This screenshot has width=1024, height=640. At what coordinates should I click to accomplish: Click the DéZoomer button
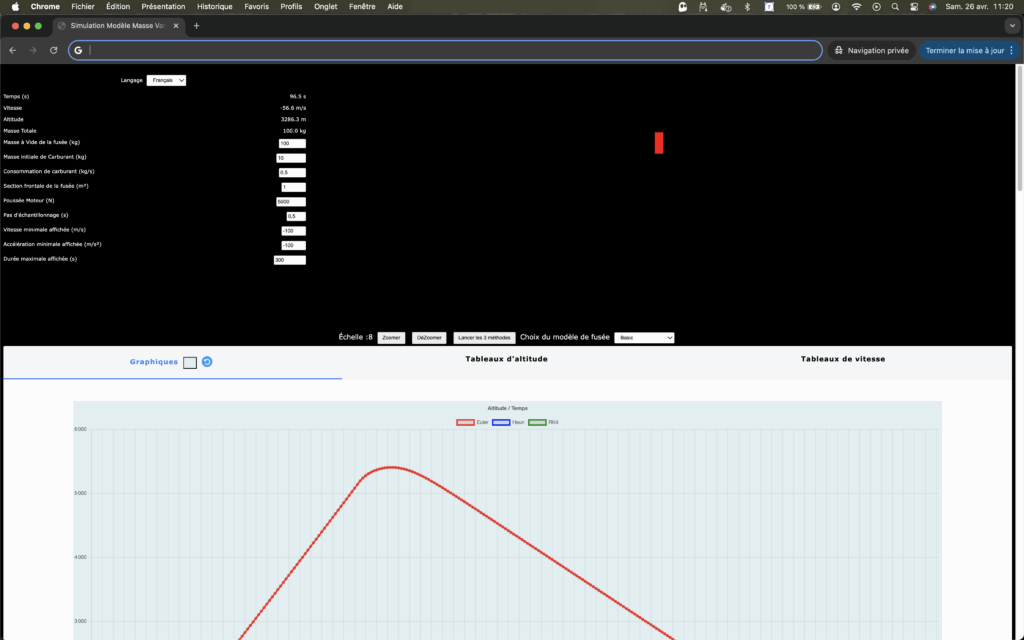[x=429, y=338]
